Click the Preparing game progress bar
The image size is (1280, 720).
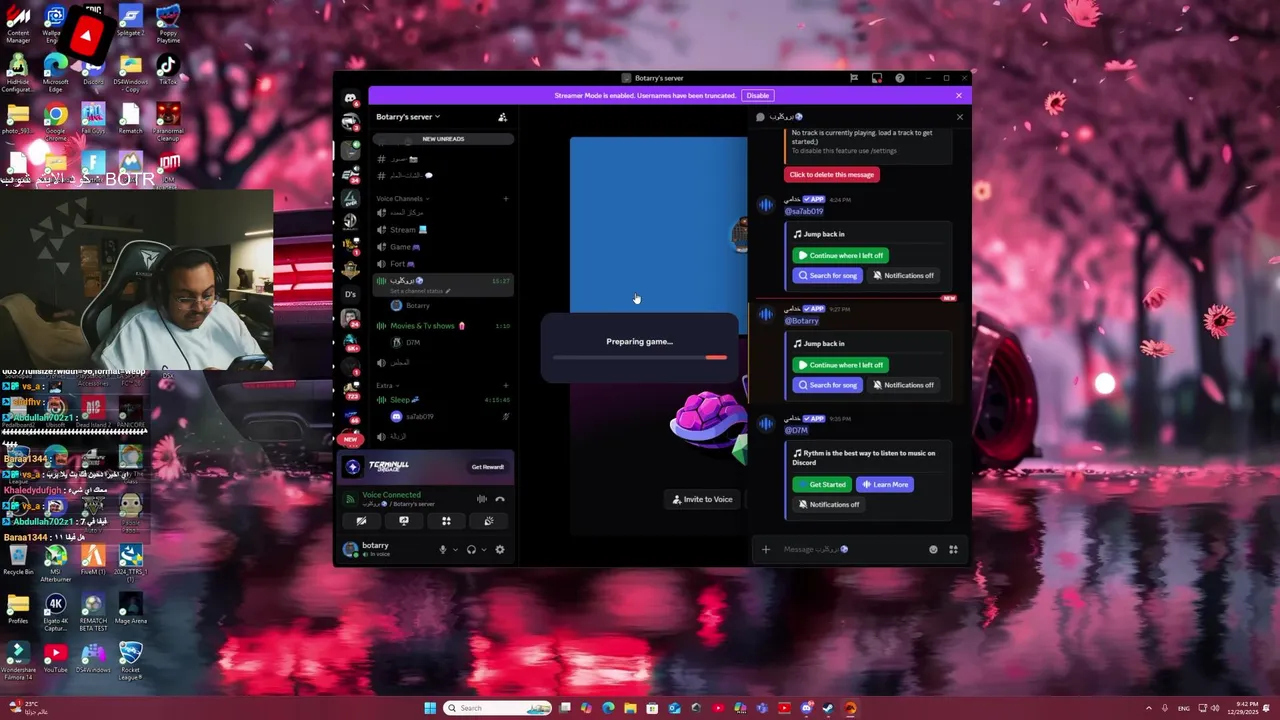(x=640, y=357)
